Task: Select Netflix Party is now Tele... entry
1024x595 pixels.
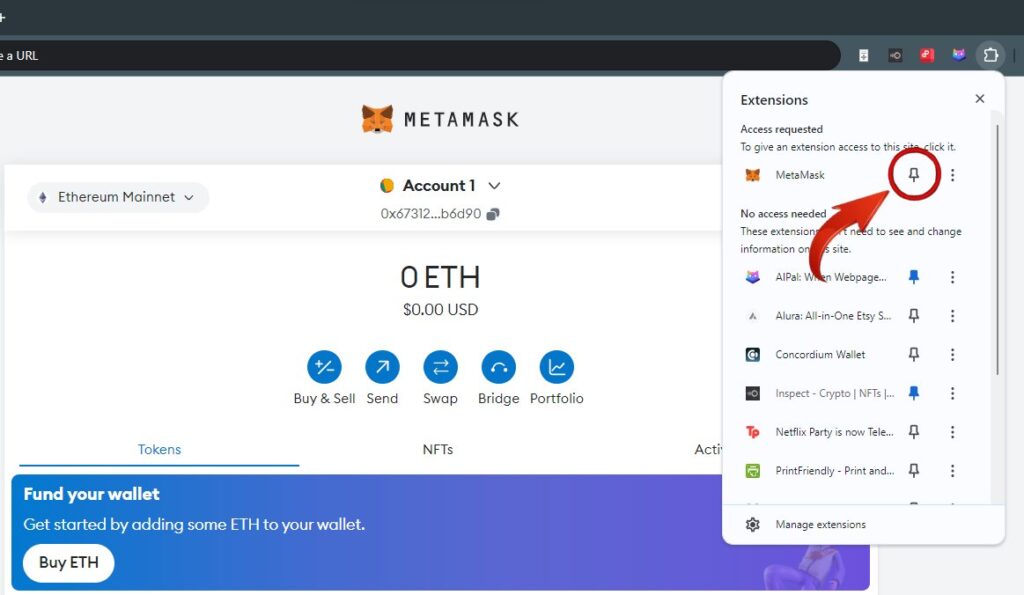Action: pos(834,432)
